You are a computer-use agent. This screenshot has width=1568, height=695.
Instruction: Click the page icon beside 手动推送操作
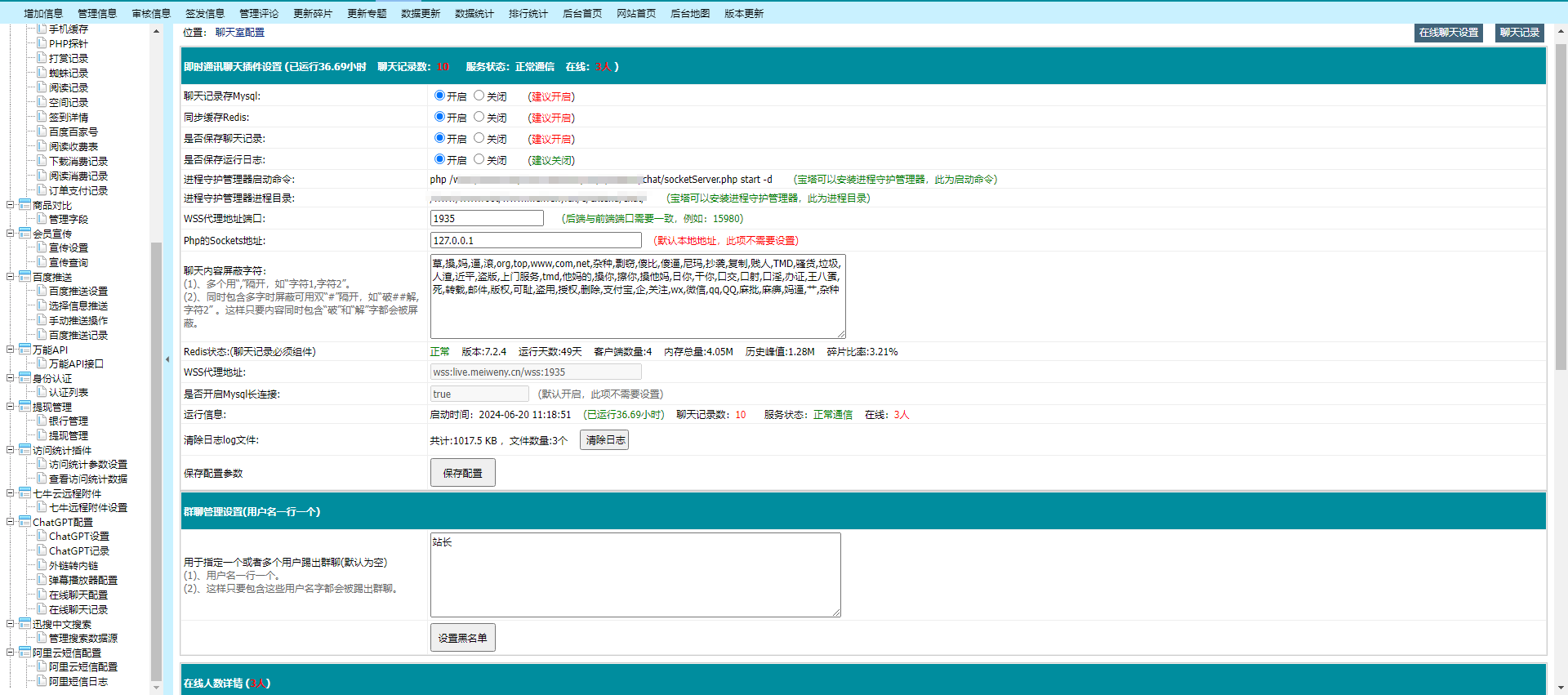[42, 320]
